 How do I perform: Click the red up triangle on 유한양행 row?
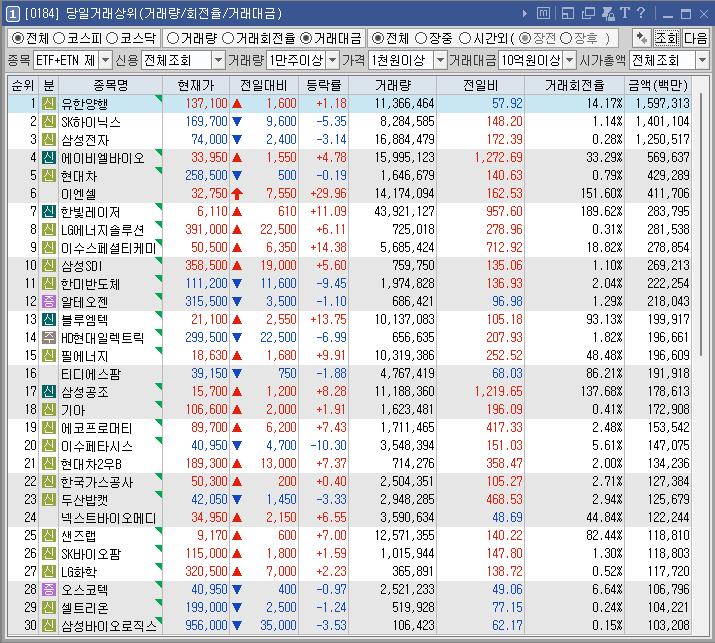237,104
